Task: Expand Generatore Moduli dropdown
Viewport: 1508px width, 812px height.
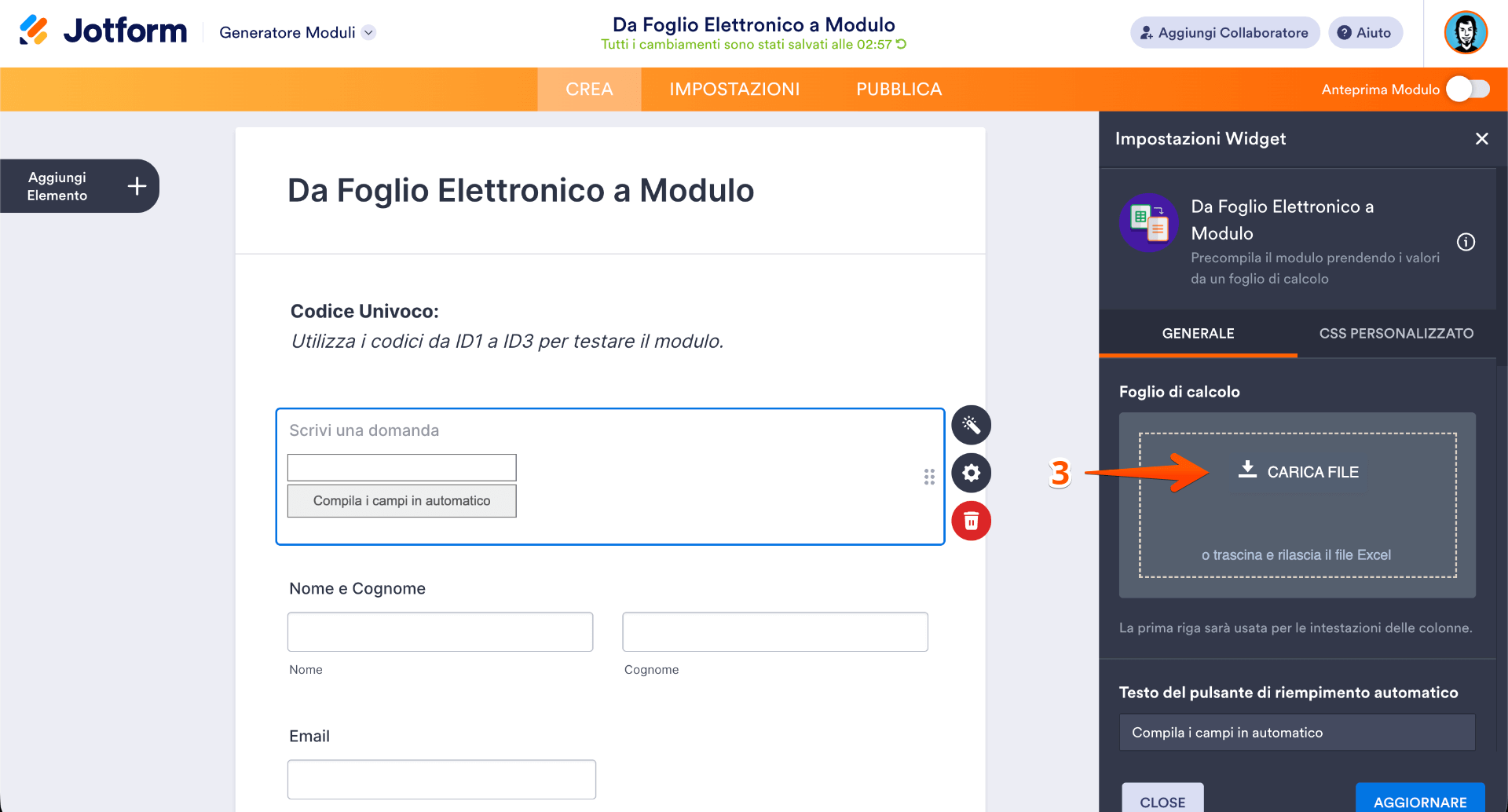Action: click(x=368, y=33)
